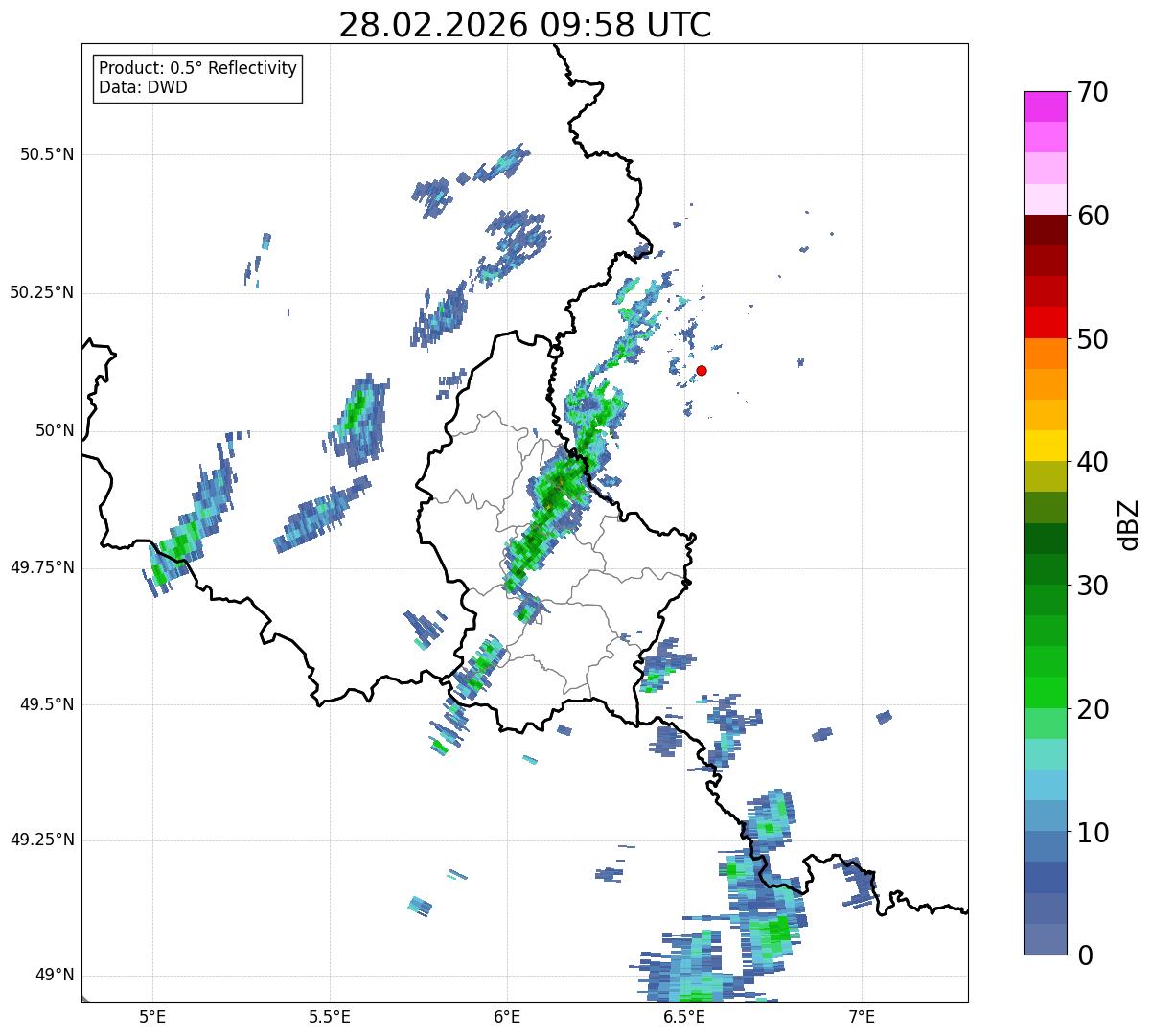
Task: Click the 49.75°N latitude axis label
Action: point(42,567)
